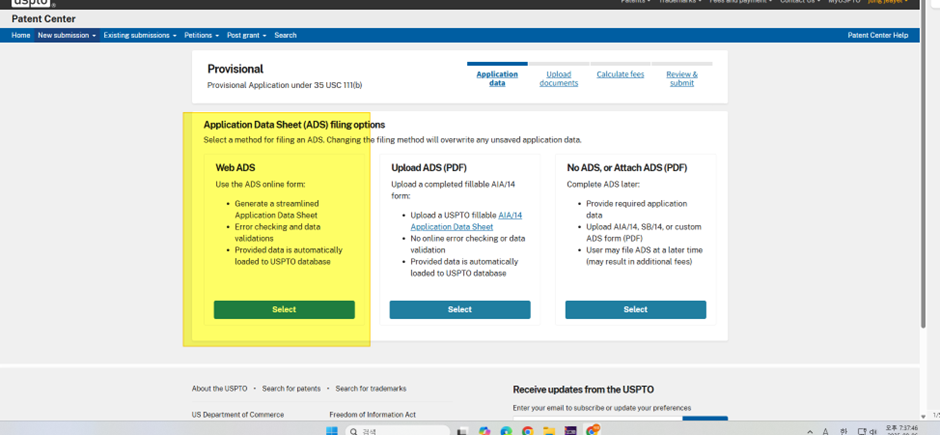Open the Windows Start menu icon
Image resolution: width=940 pixels, height=435 pixels.
pos(332,430)
